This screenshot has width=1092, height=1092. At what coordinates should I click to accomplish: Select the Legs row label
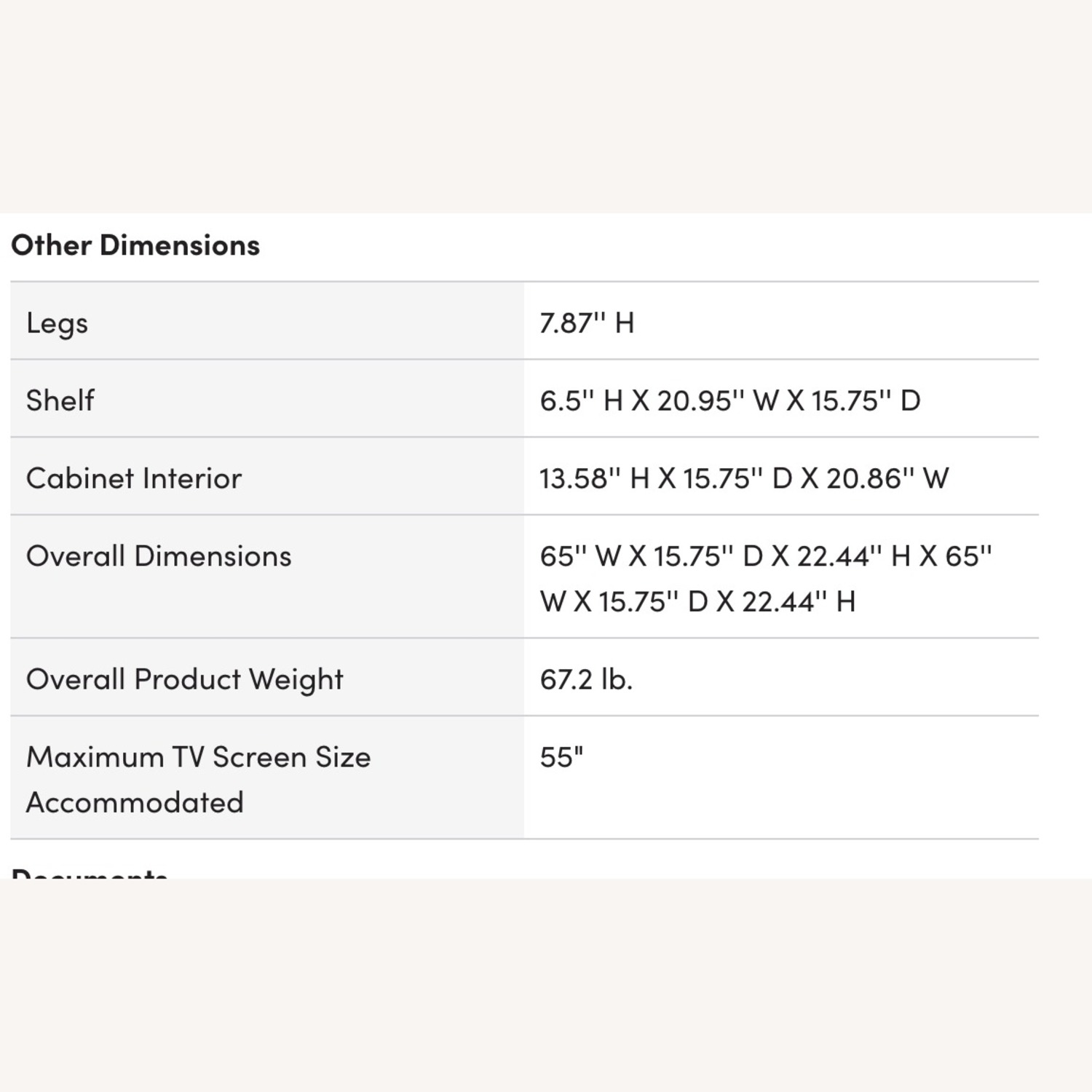click(57, 323)
